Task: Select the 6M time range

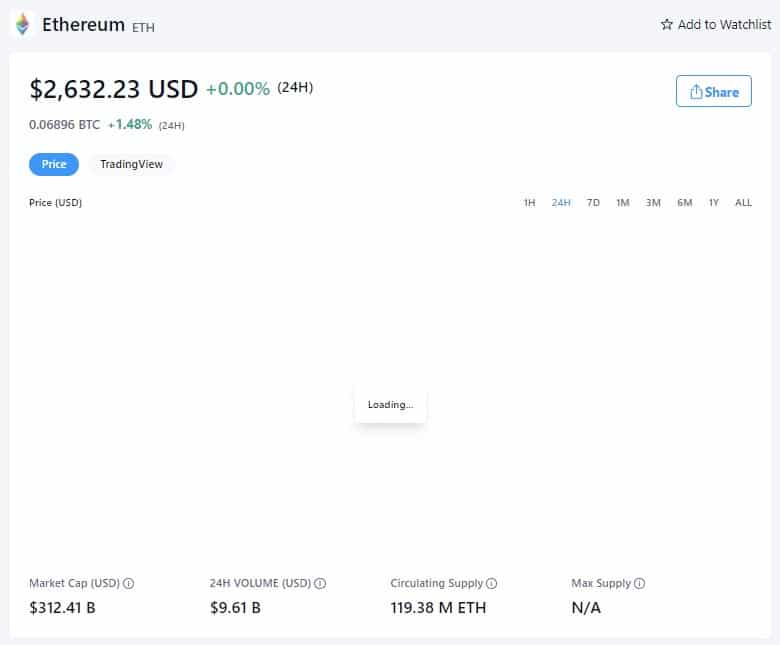Action: [684, 202]
